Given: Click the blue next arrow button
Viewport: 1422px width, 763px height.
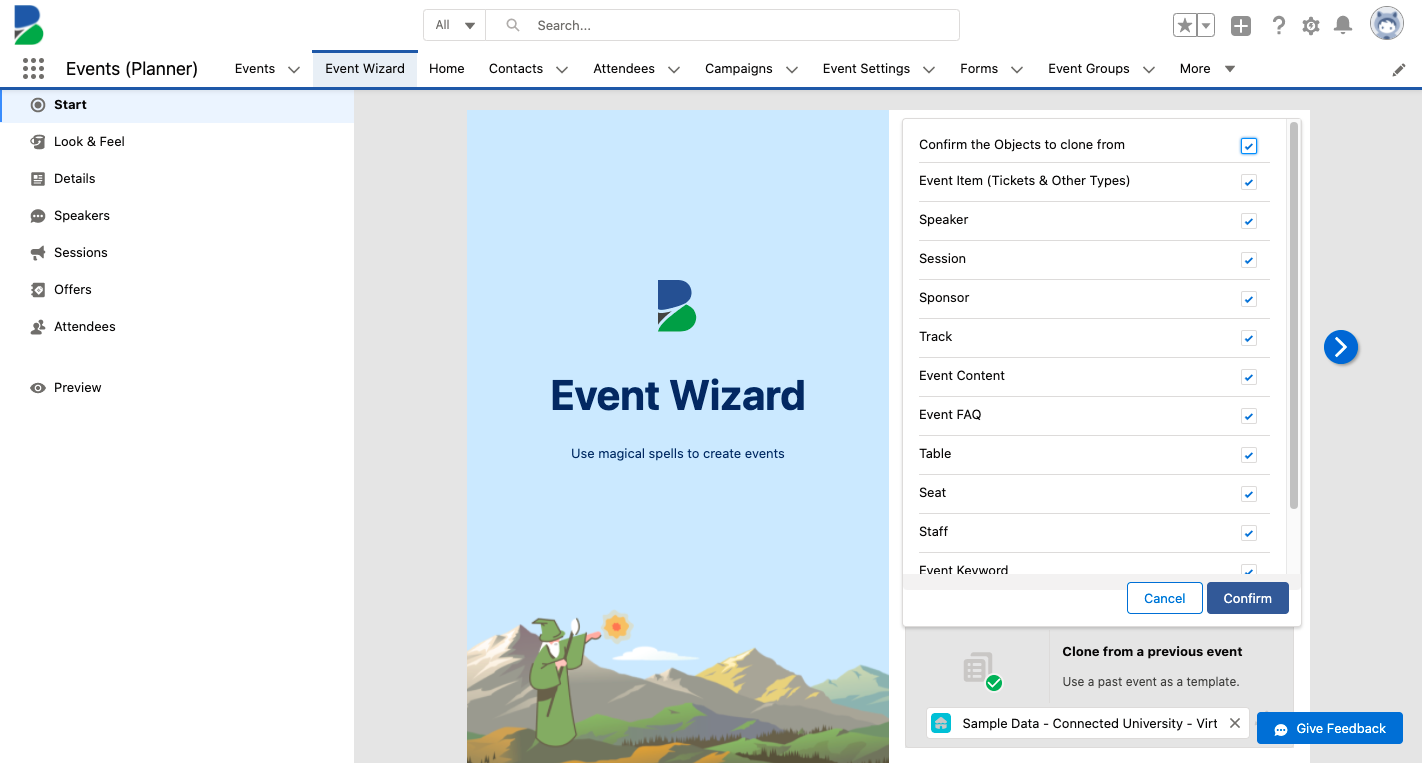Looking at the screenshot, I should point(1341,347).
